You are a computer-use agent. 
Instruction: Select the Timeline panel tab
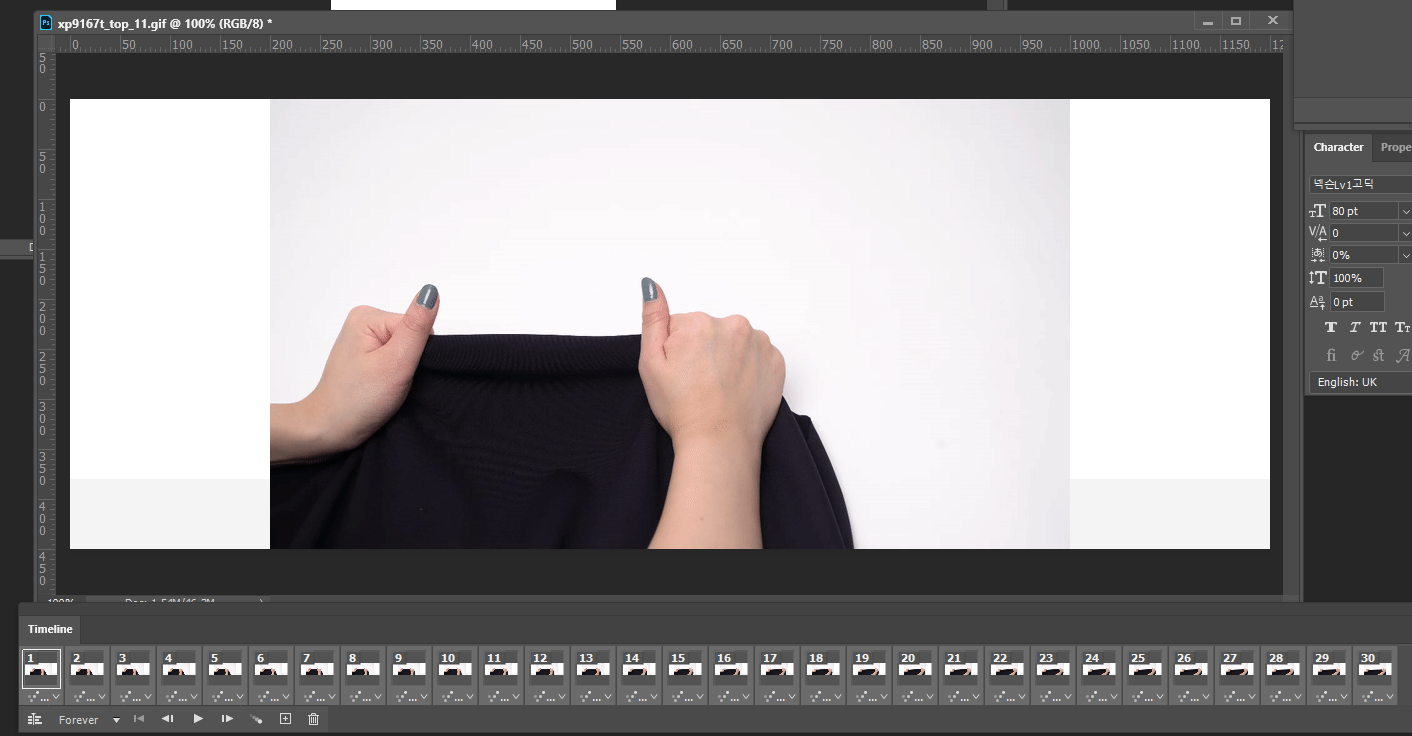50,629
